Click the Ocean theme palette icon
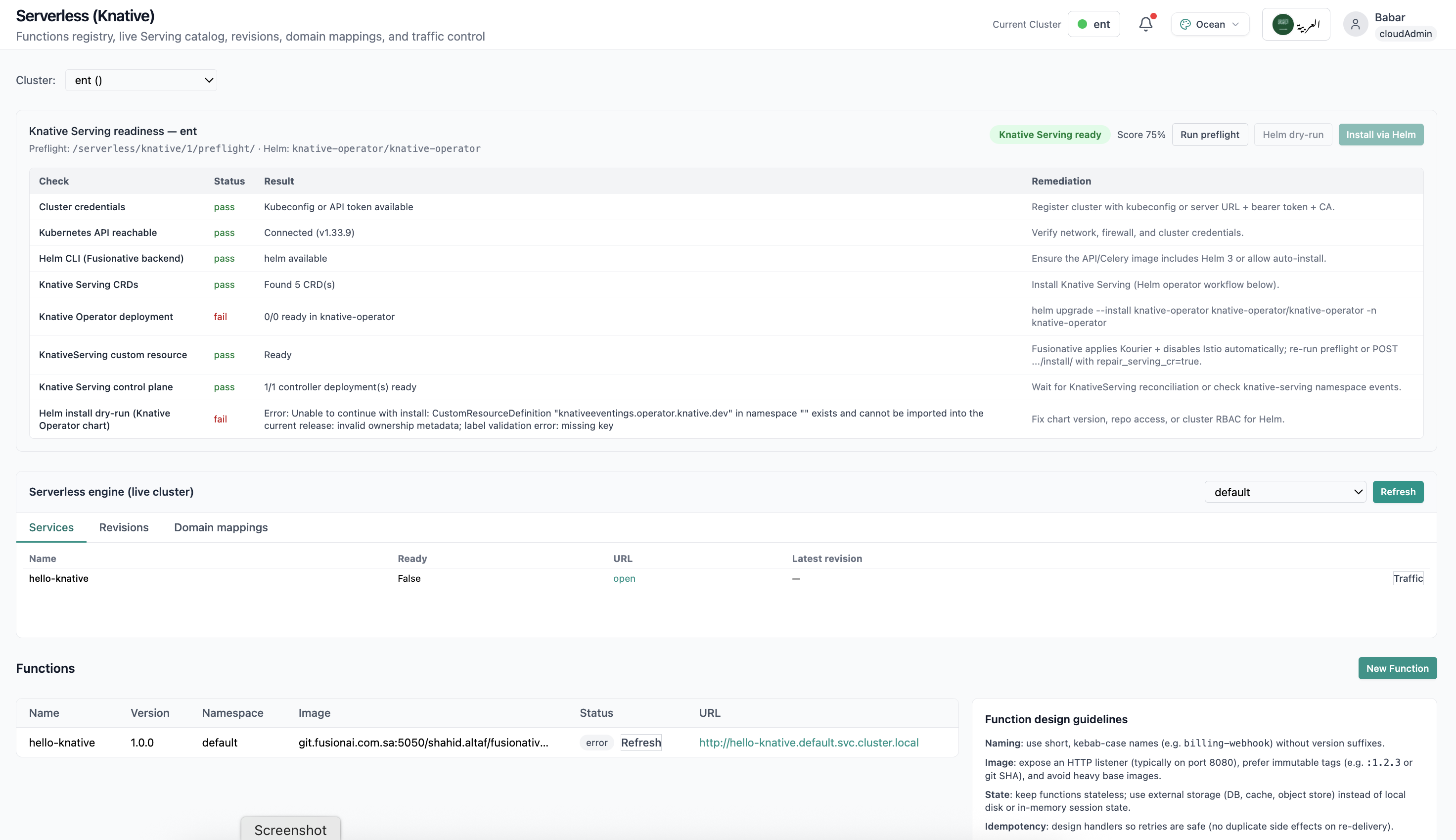 point(1185,24)
